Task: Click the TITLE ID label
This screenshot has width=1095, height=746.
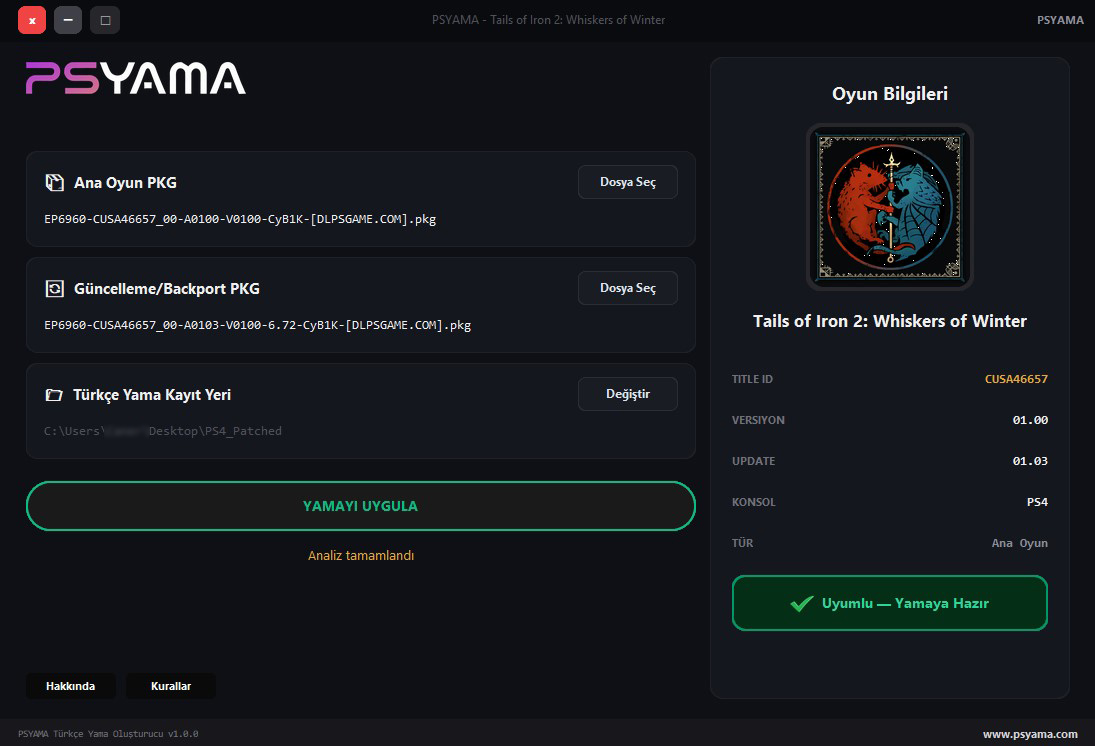Action: pos(752,379)
